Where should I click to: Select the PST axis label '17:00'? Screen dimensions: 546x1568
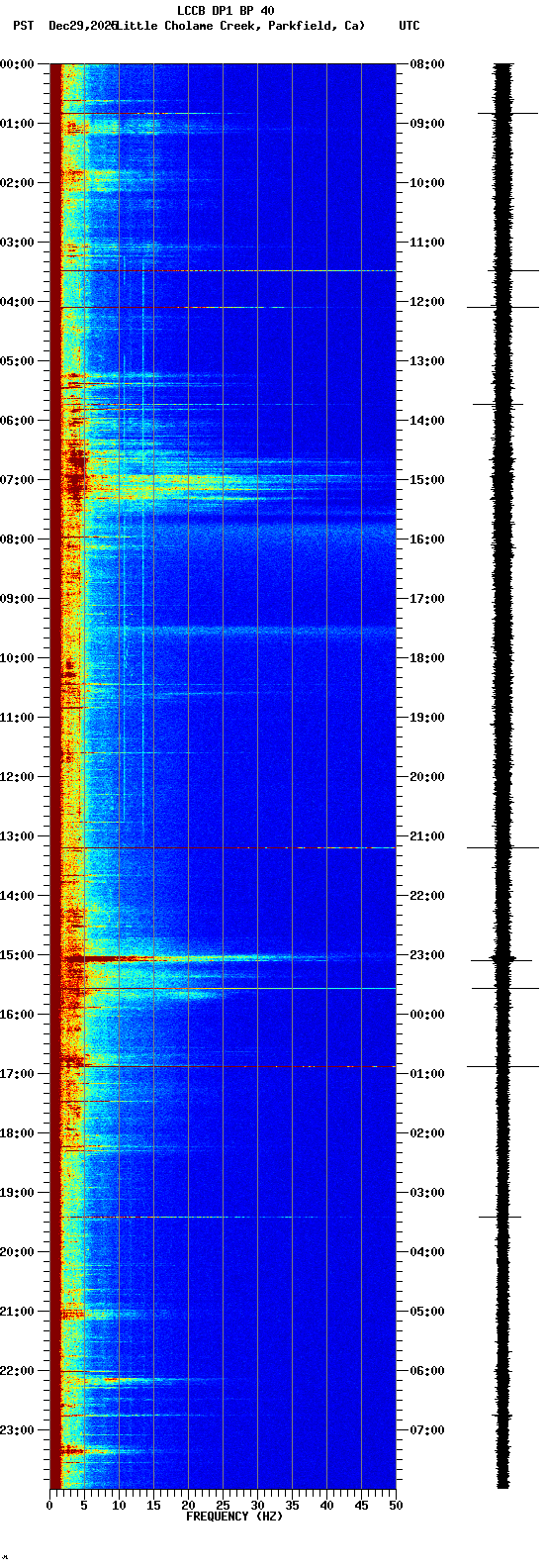17,1074
